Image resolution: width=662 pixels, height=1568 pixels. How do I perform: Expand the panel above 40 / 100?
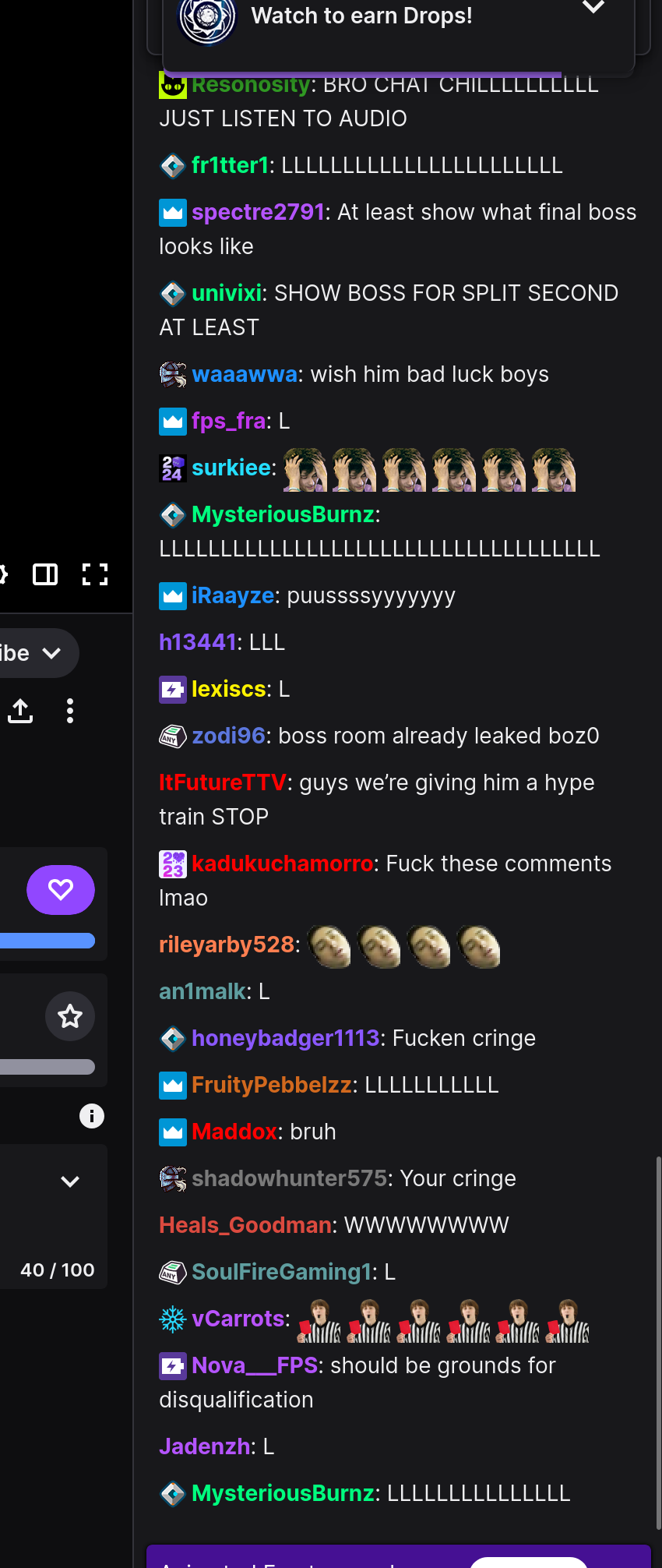point(70,1181)
